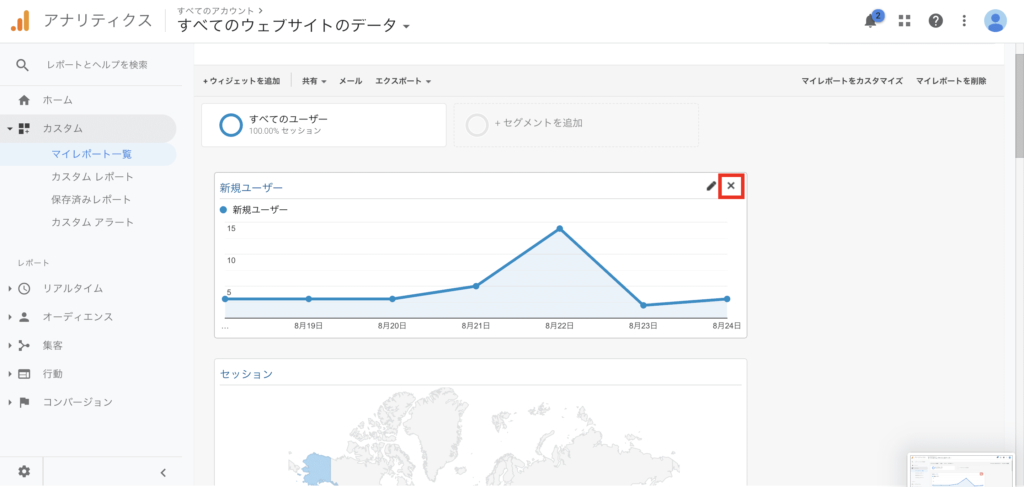1024x487 pixels.
Task: Expand the リアルタイム report section
Action: click(x=72, y=288)
